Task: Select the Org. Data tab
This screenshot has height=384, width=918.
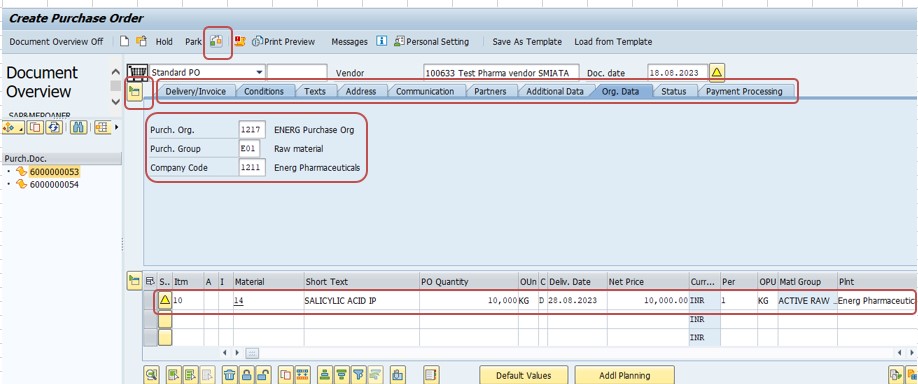Action: pyautogui.click(x=620, y=91)
